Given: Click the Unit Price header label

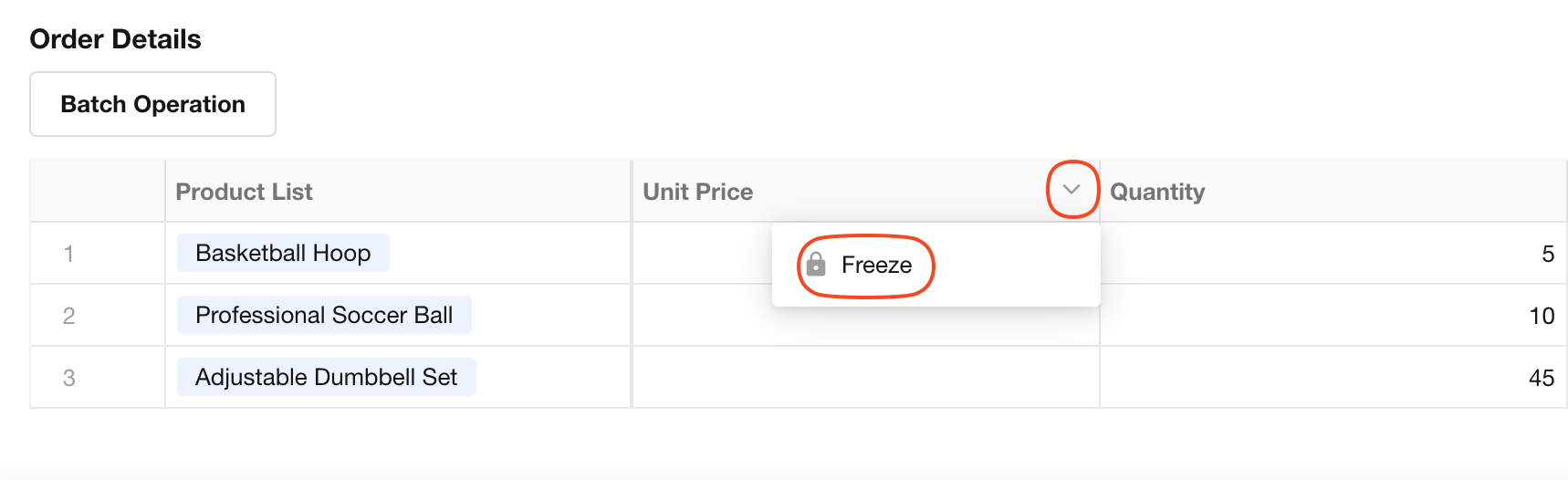Looking at the screenshot, I should point(698,192).
